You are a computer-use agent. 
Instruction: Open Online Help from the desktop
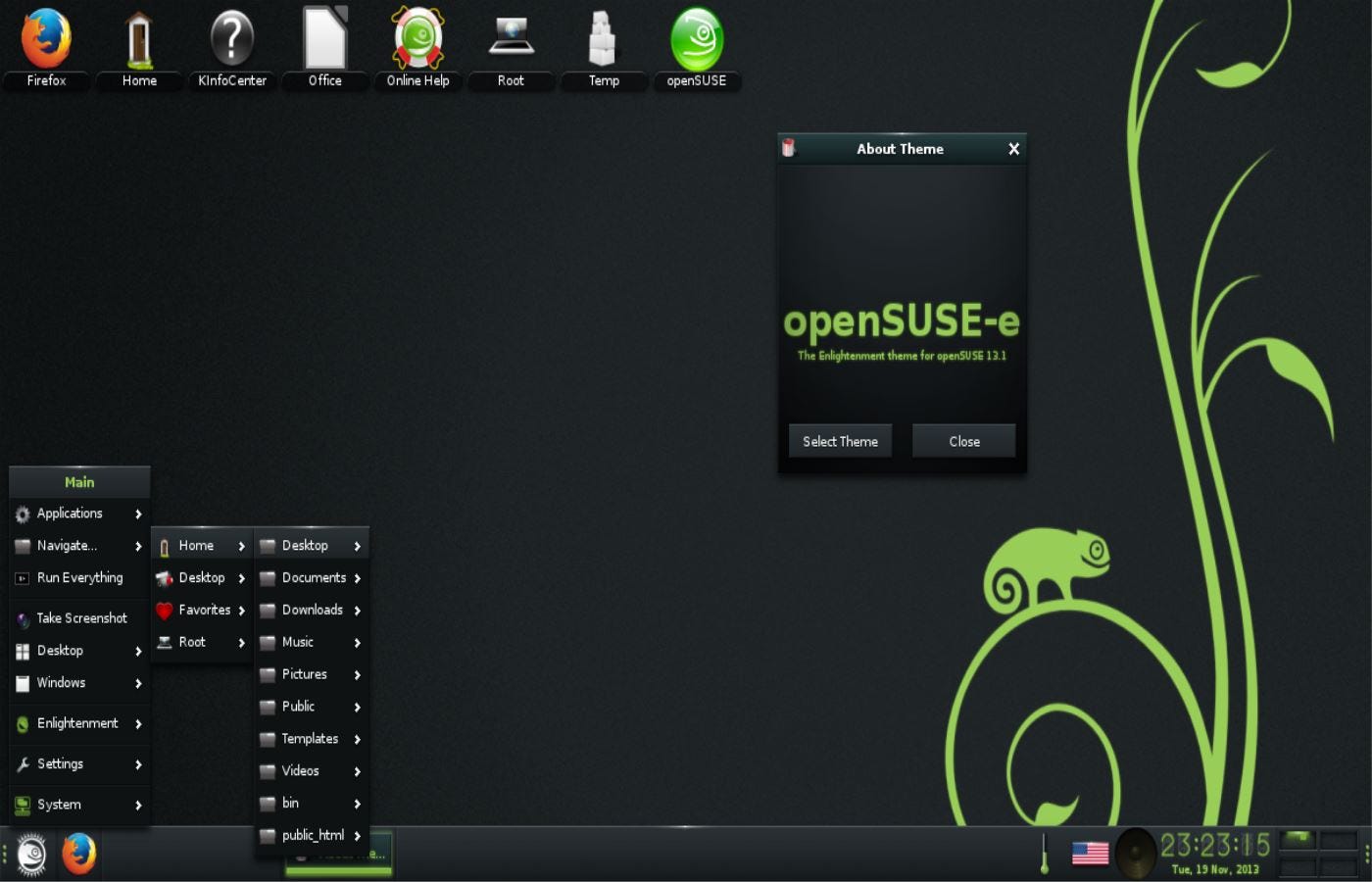point(417,39)
